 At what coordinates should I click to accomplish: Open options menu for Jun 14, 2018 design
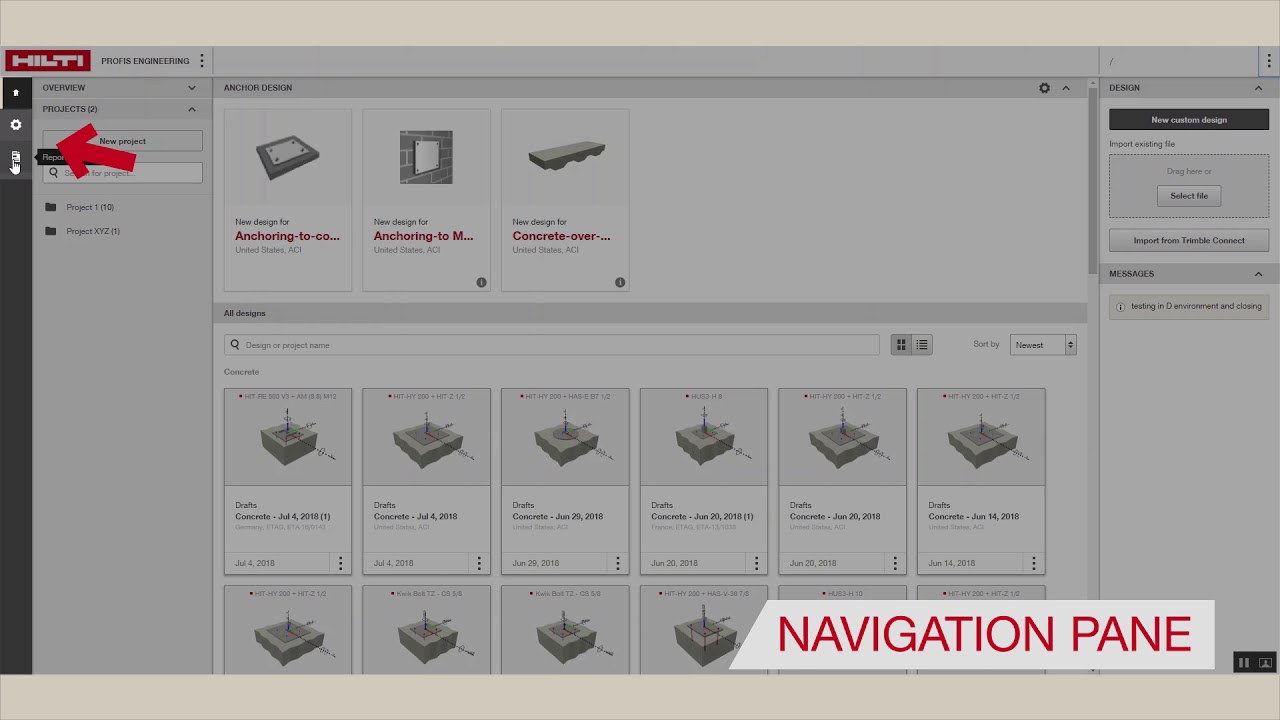1034,563
